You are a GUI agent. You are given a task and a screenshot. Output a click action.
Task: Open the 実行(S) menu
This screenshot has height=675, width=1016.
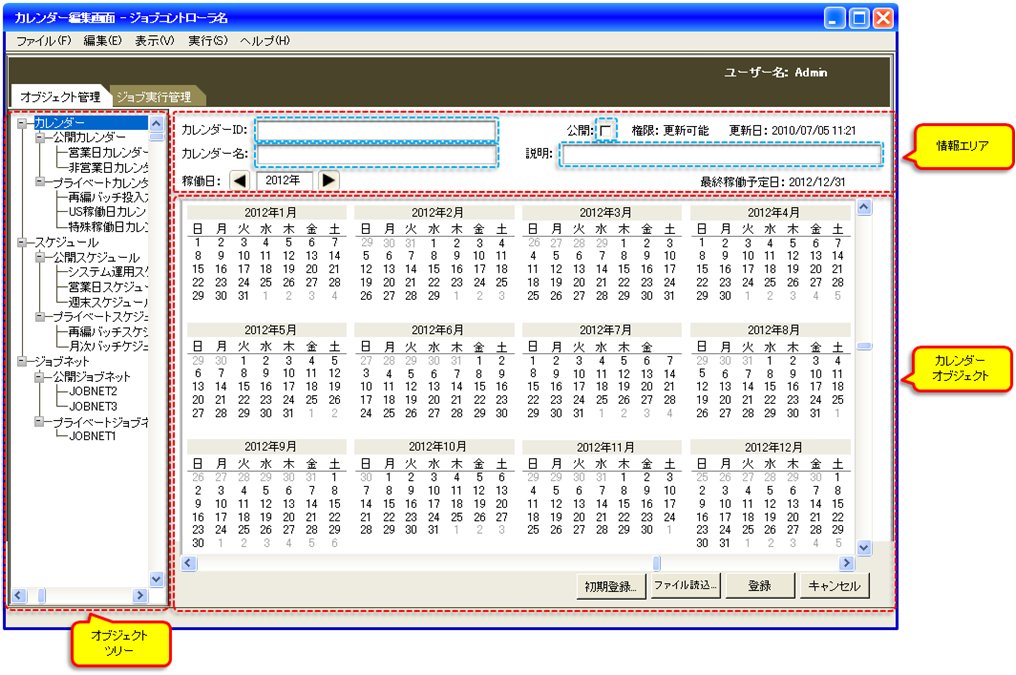(207, 41)
